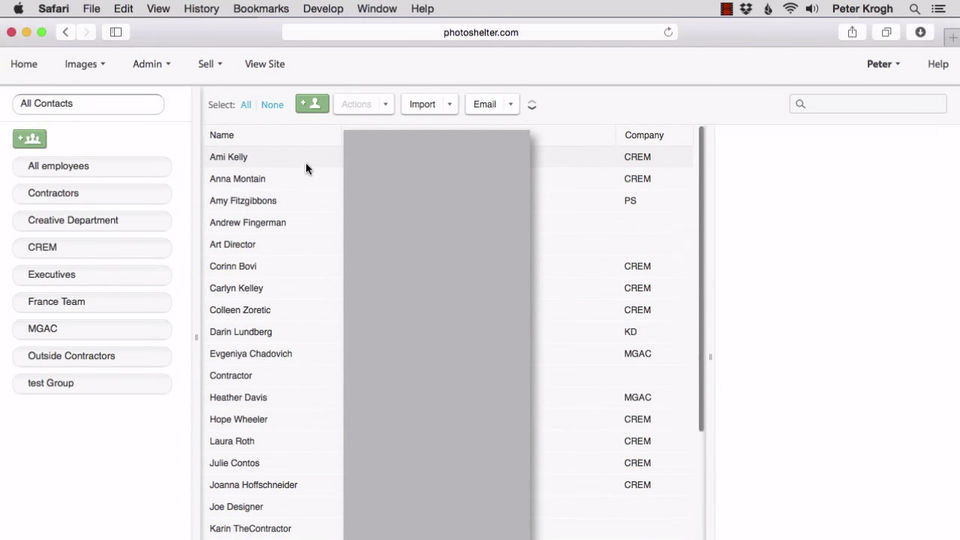Click the All Contacts button

(88, 103)
